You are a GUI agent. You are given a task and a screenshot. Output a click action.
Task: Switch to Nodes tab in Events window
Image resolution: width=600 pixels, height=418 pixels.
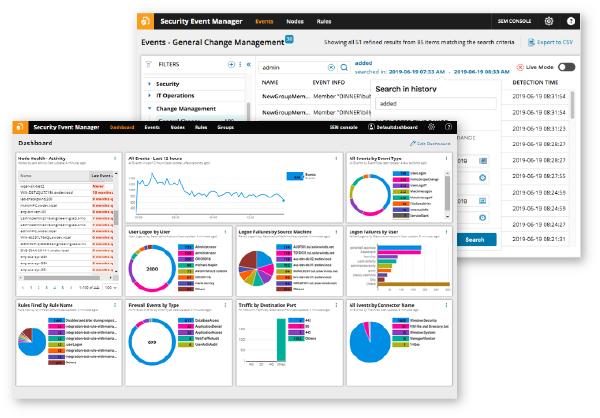pos(295,21)
